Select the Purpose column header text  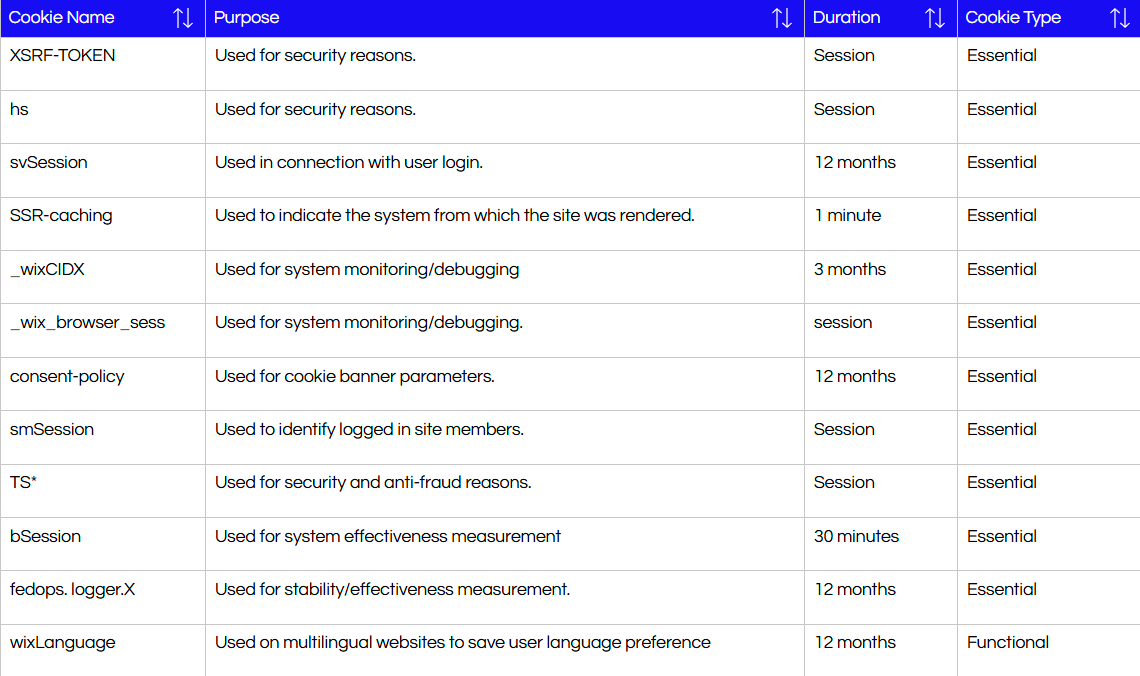(x=247, y=18)
